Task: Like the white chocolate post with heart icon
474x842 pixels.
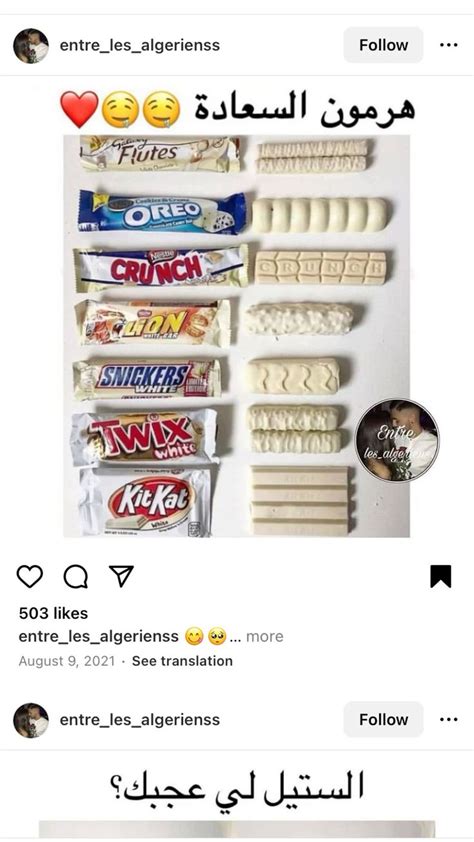Action: coord(30,576)
